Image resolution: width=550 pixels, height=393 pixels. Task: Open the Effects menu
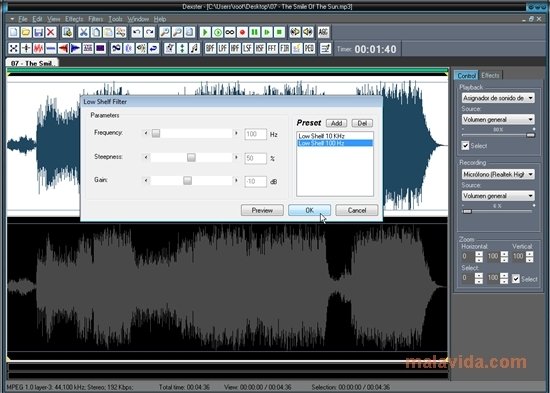[x=74, y=19]
